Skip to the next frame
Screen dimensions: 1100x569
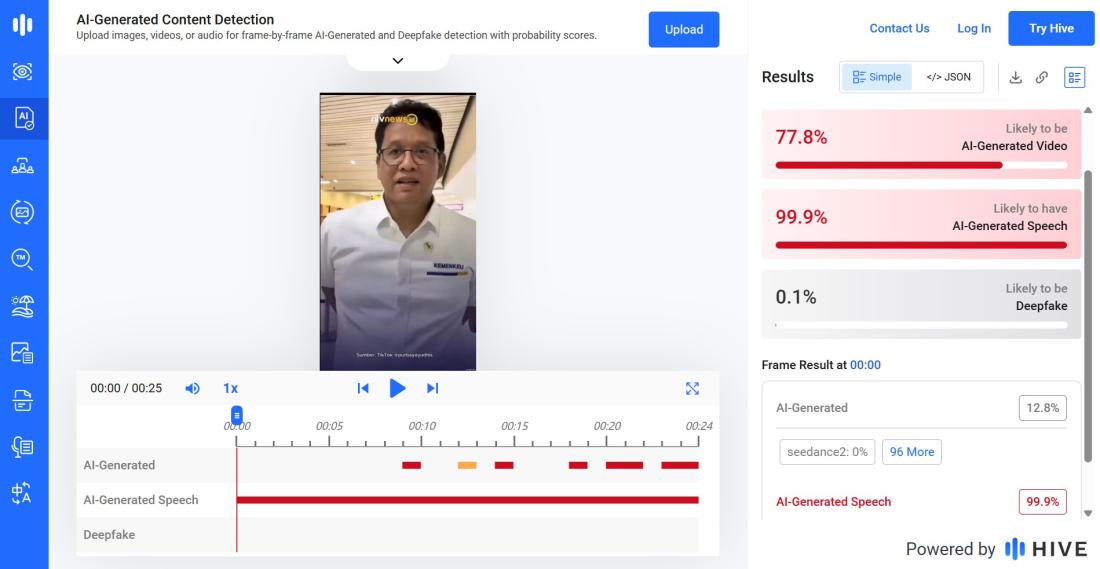coord(433,388)
